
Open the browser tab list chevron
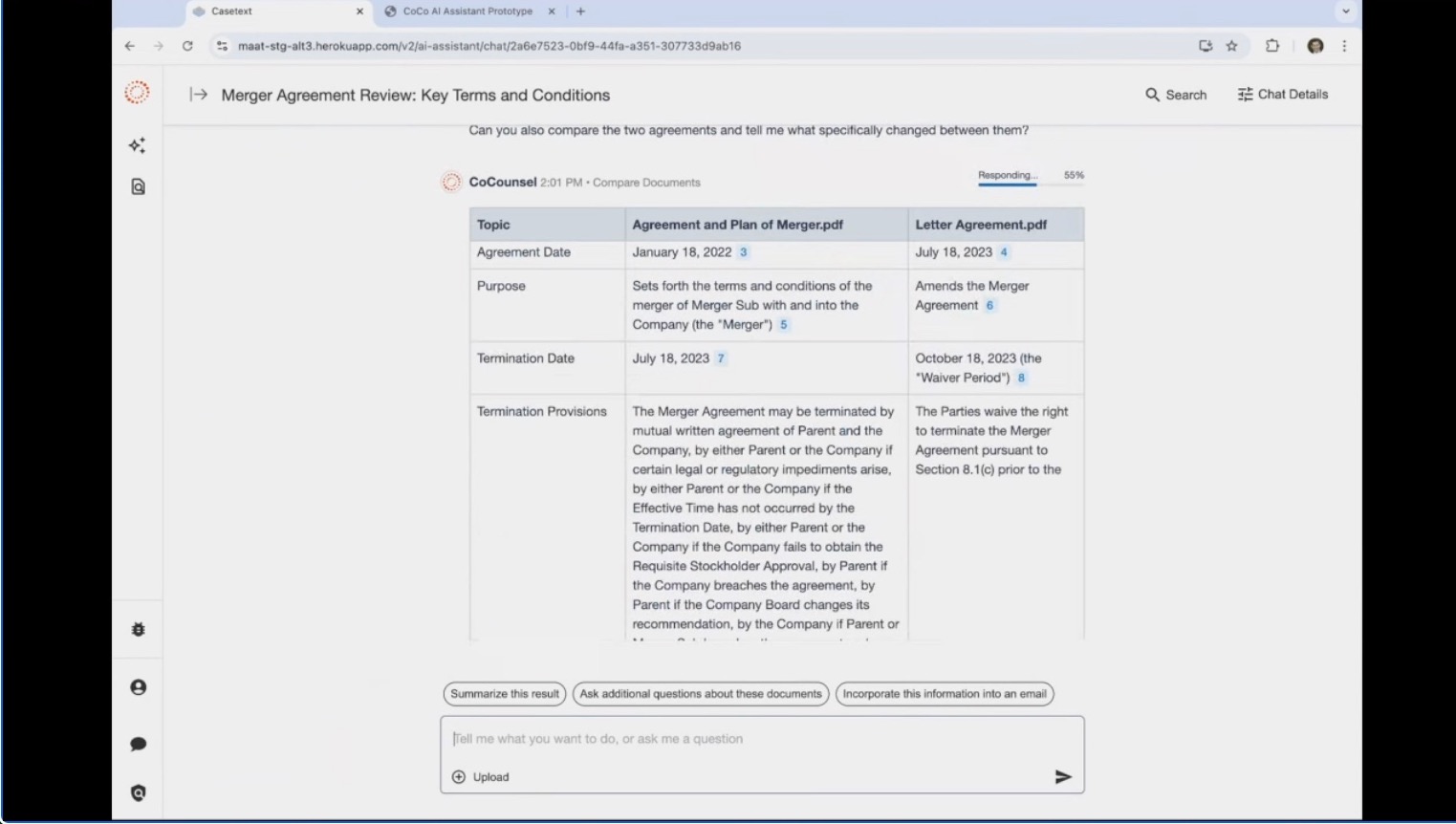click(x=1345, y=11)
